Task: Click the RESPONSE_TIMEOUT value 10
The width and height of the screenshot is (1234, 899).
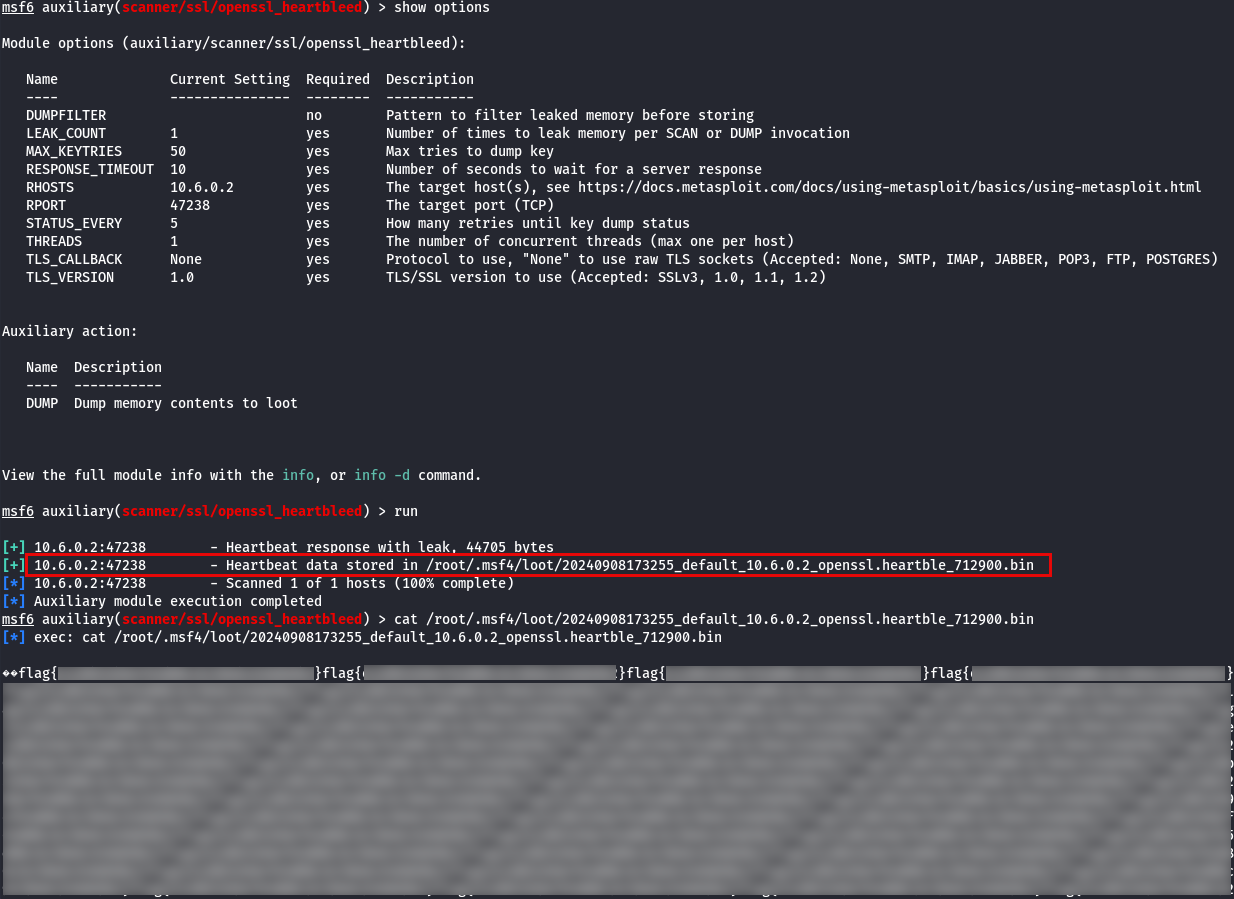Action: (178, 169)
